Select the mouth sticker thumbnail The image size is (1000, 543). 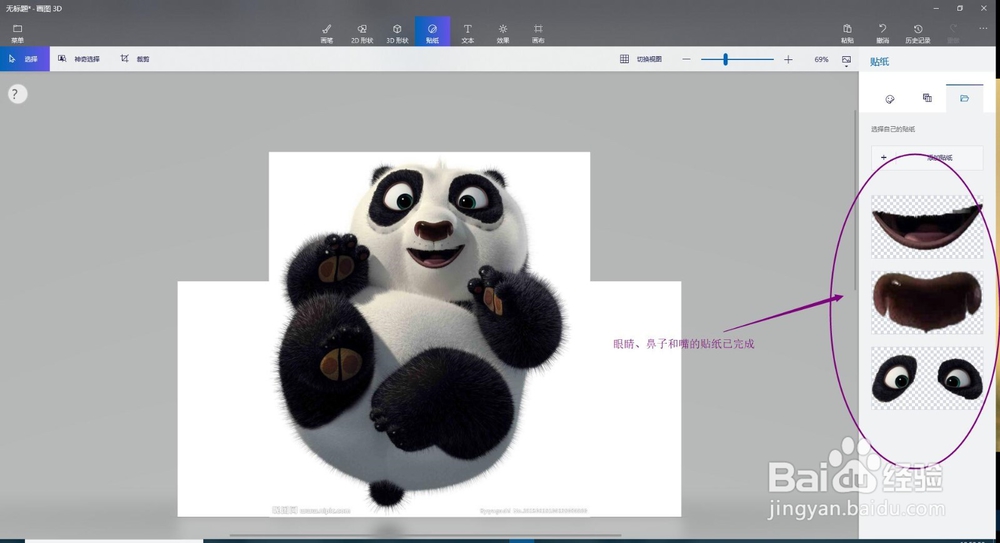(x=927, y=227)
